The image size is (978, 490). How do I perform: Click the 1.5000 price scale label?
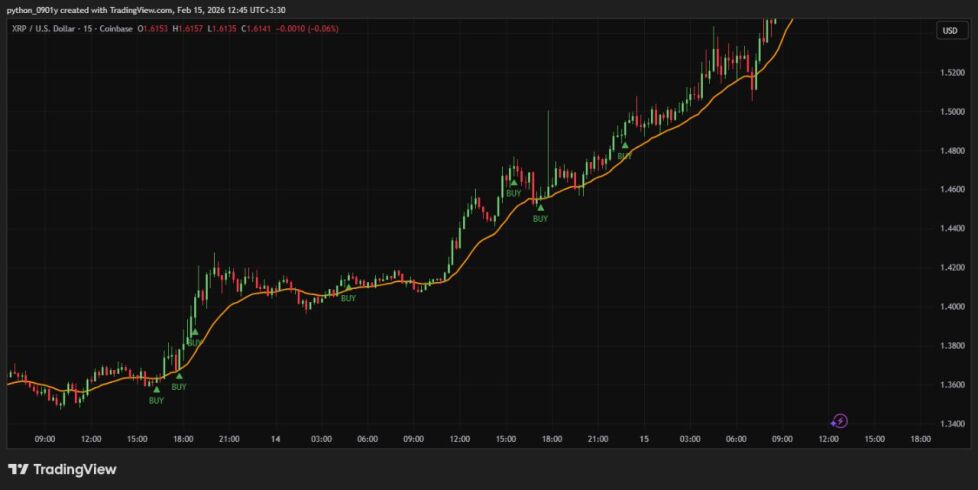pos(952,112)
